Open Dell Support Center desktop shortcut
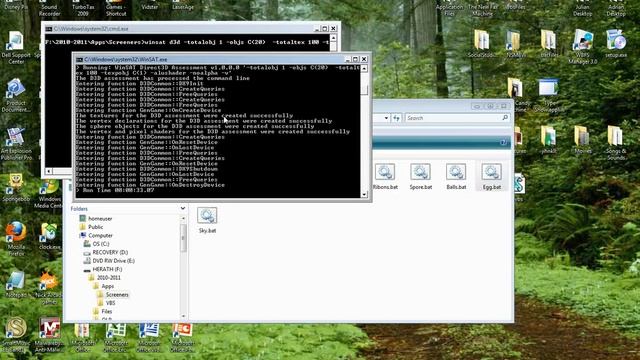640x360 pixels. pos(16,47)
